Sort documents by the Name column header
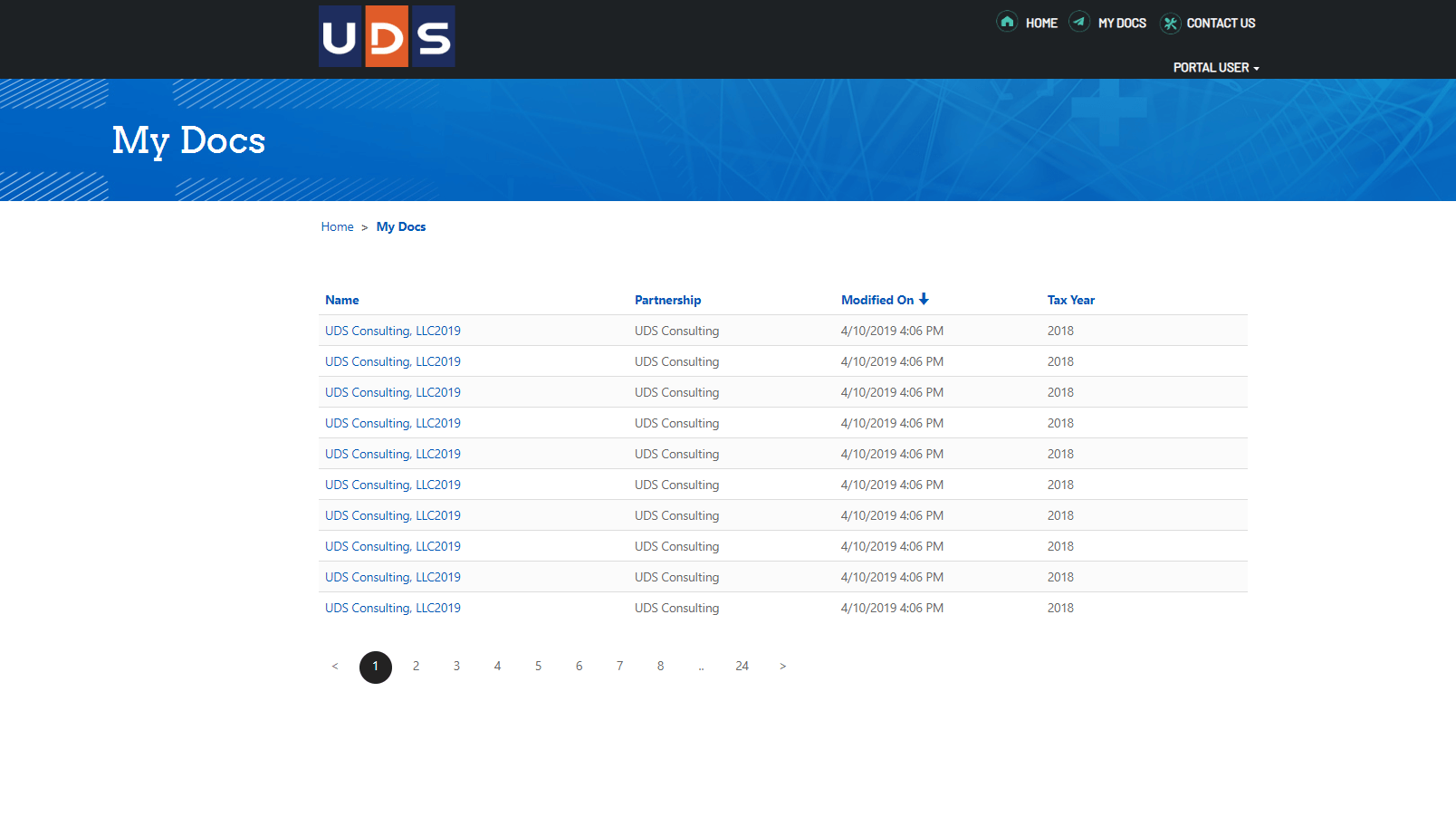The width and height of the screenshot is (1456, 826). click(x=342, y=300)
